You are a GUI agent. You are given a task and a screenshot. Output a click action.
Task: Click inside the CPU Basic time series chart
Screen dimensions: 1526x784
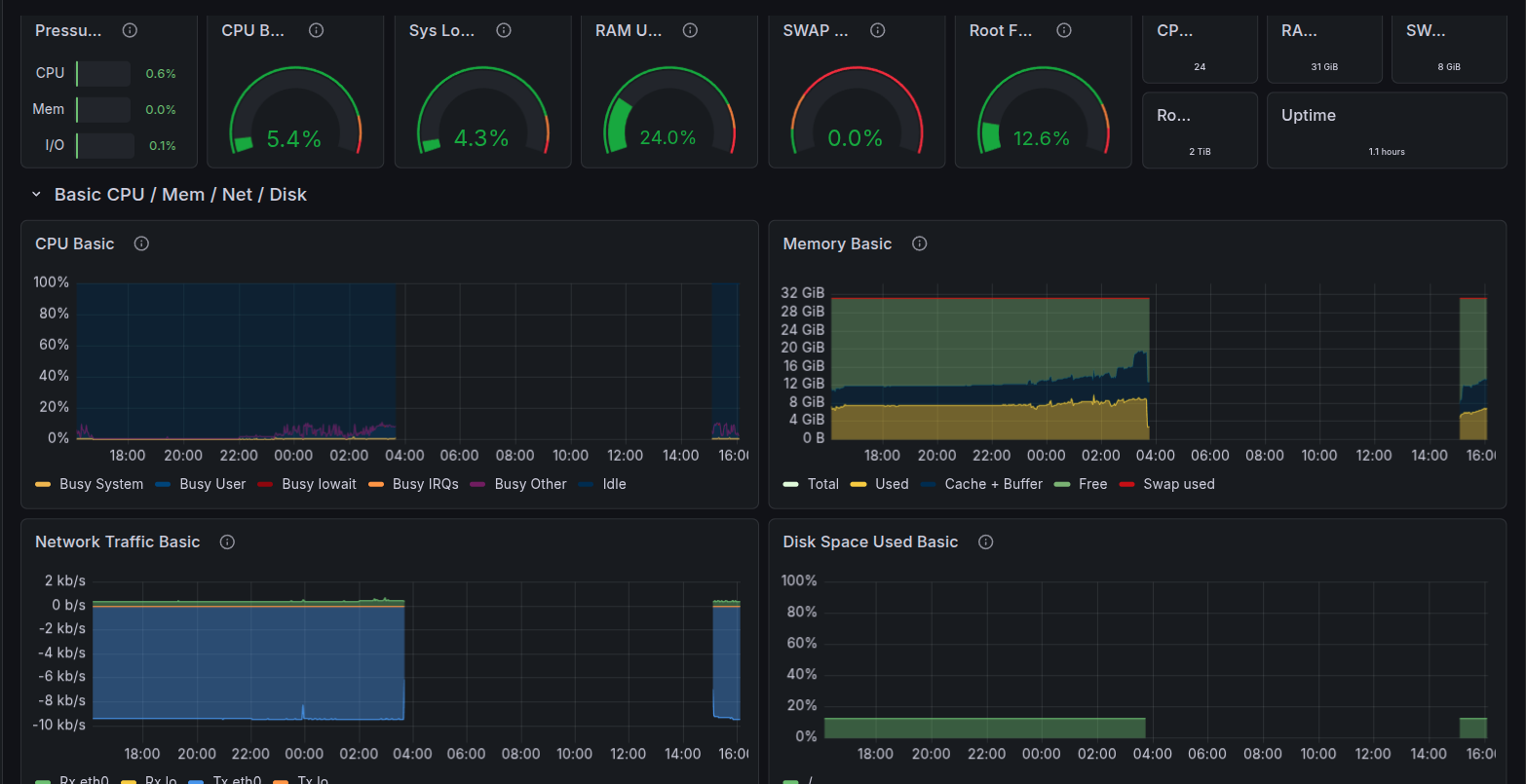pos(407,361)
